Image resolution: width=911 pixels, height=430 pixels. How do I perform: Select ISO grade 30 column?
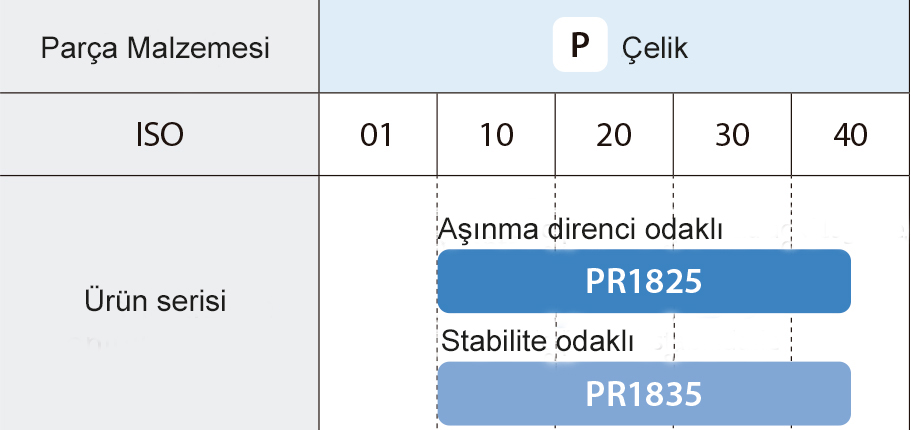(x=732, y=135)
